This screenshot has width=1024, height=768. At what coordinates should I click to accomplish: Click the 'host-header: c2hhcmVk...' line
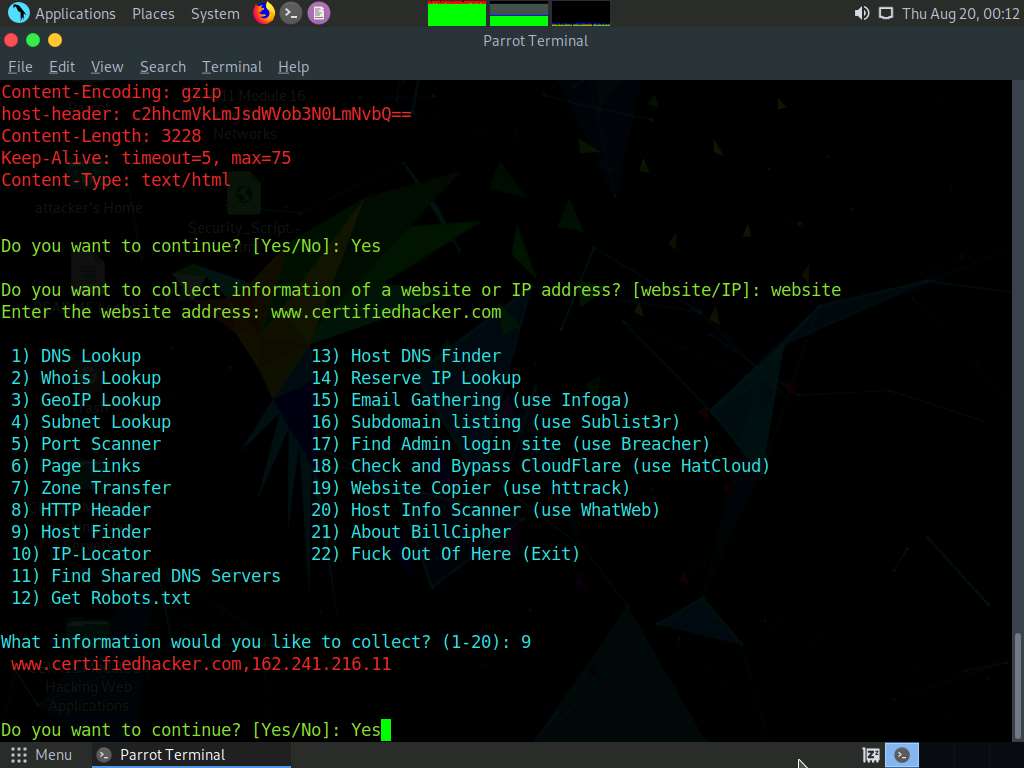206,114
